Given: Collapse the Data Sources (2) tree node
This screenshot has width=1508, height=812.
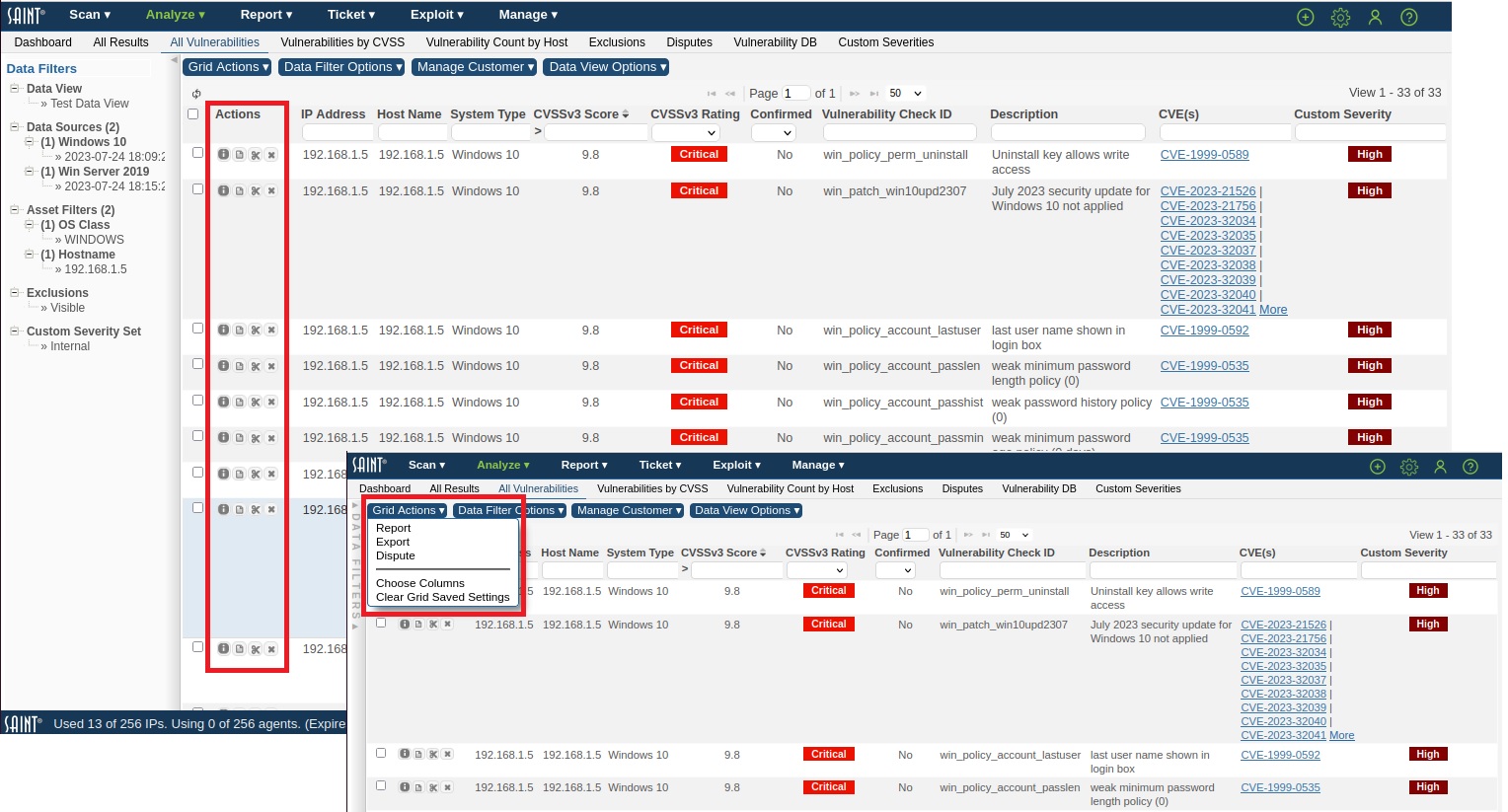Looking at the screenshot, I should [x=15, y=127].
